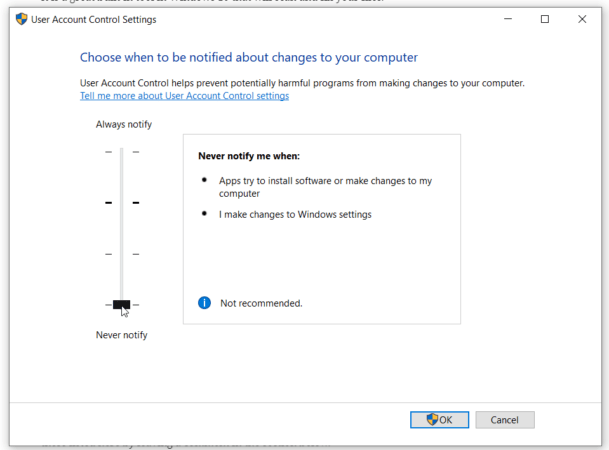The height and width of the screenshot is (450, 609).
Task: Click the UAC shield icon in title bar
Action: [20, 19]
